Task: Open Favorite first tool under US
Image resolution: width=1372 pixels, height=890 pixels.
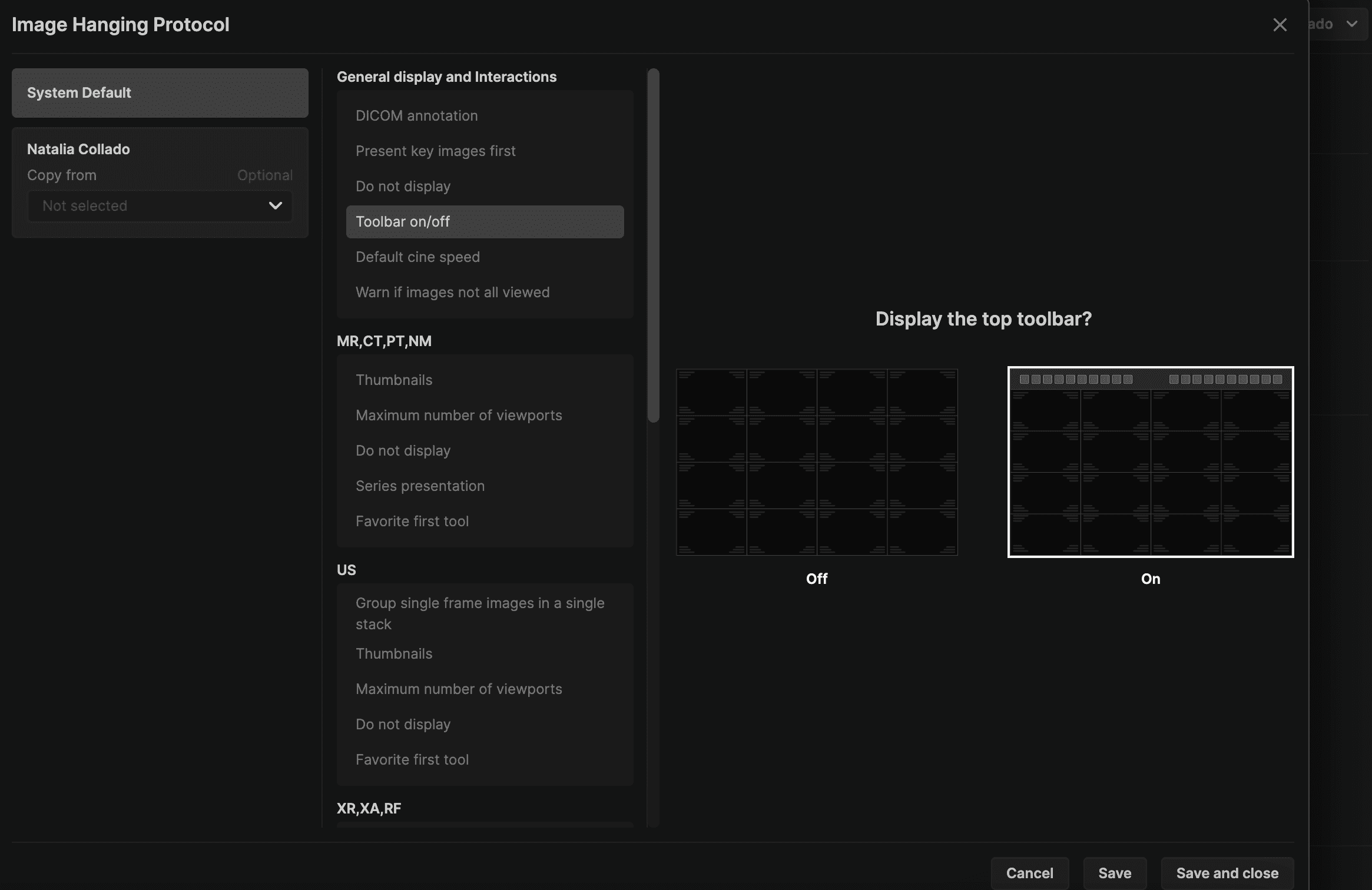Action: (412, 760)
